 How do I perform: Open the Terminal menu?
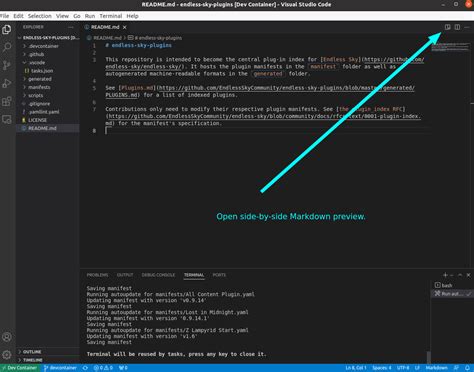111,16
